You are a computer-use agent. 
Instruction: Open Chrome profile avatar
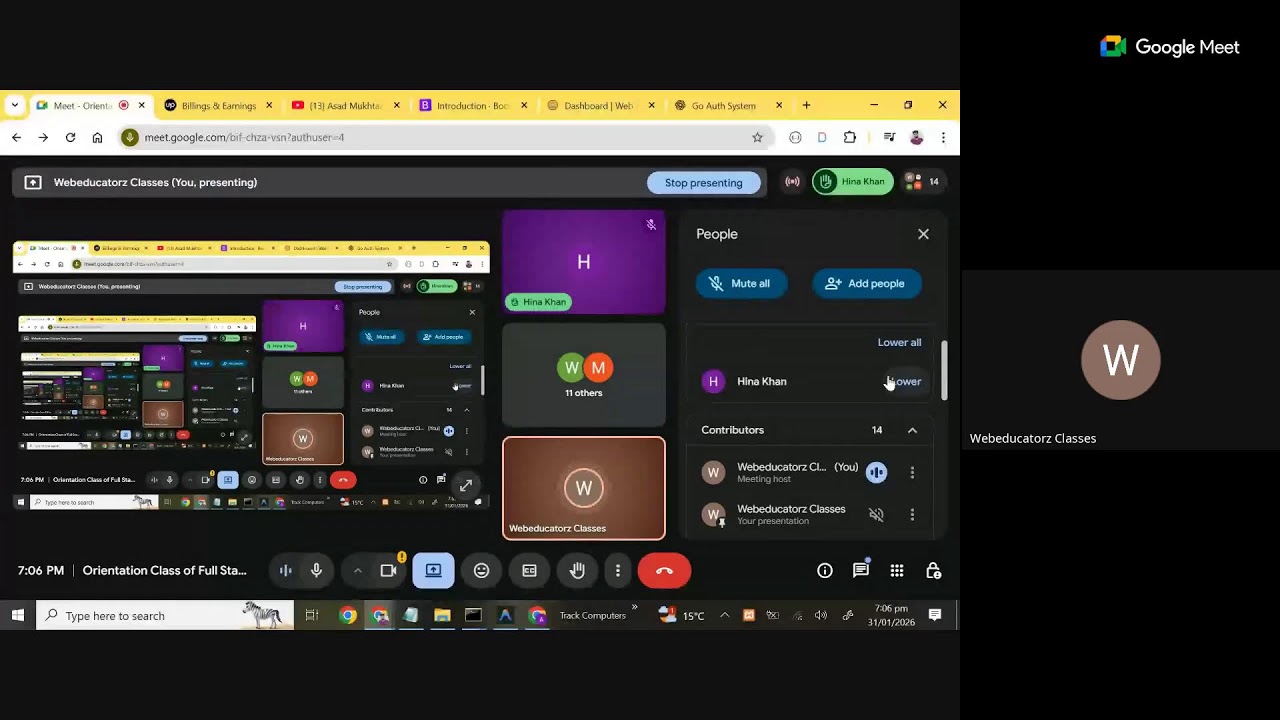[x=916, y=137]
